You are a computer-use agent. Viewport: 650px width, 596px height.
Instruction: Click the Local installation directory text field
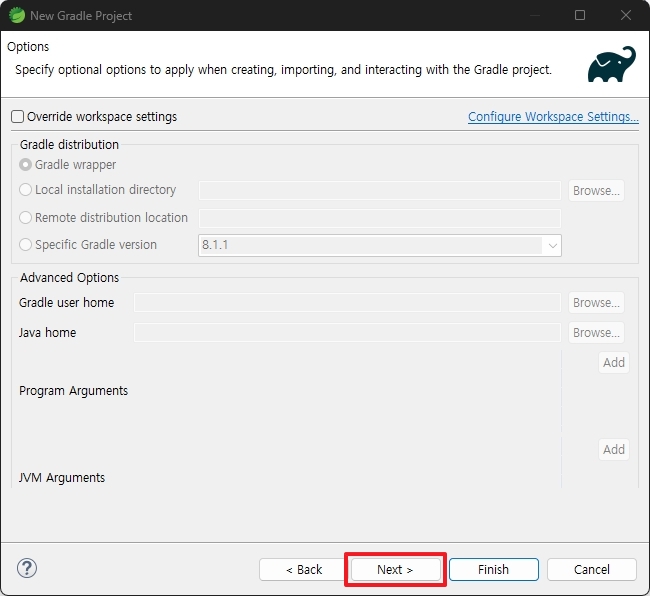[380, 191]
